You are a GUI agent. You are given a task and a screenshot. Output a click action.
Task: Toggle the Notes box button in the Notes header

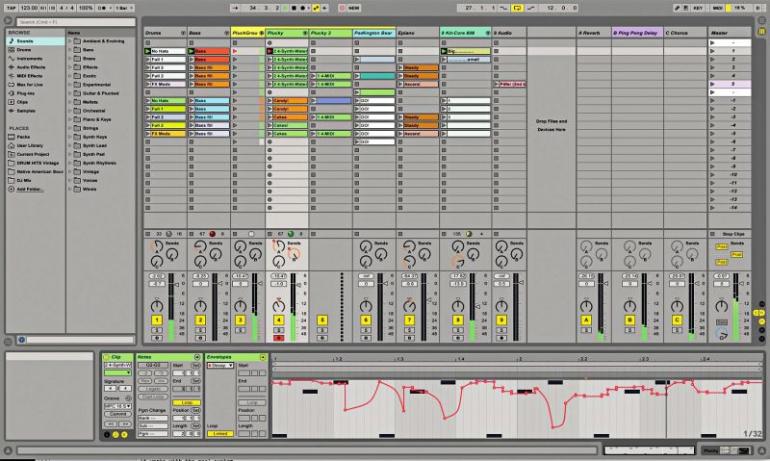coord(197,357)
